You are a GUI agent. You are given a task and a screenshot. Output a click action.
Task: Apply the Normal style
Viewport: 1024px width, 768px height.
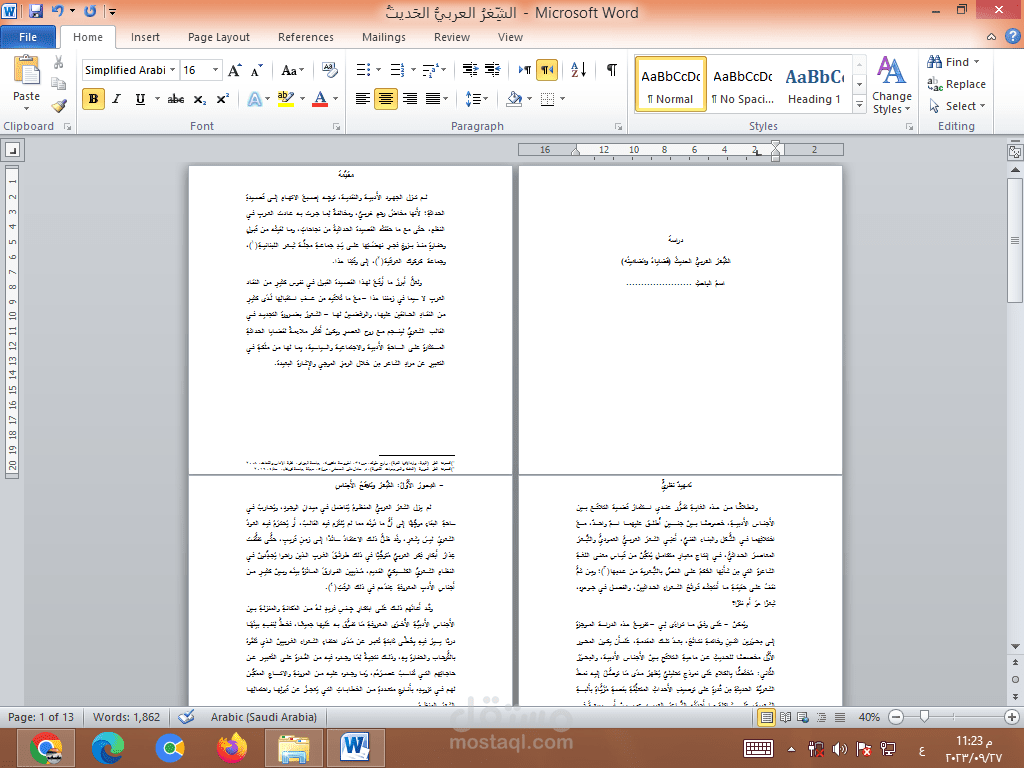click(671, 84)
